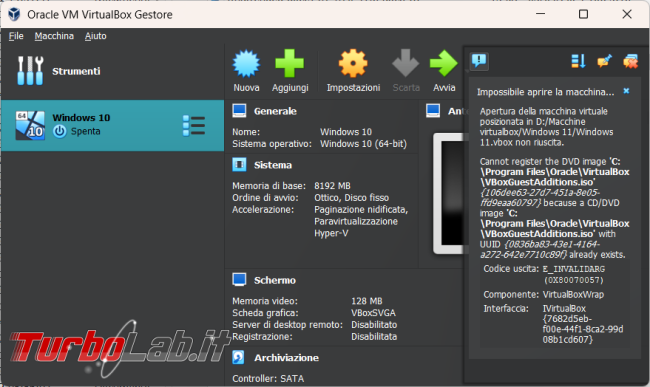
Task: Click the 'Controller: SATA' storage line
Action: (268, 378)
